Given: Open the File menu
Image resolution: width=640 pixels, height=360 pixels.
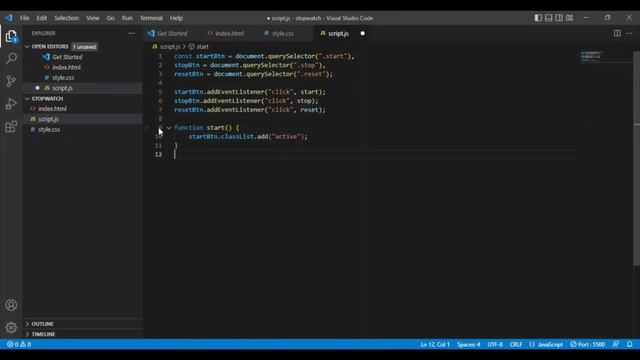Looking at the screenshot, I should pyautogui.click(x=24, y=18).
